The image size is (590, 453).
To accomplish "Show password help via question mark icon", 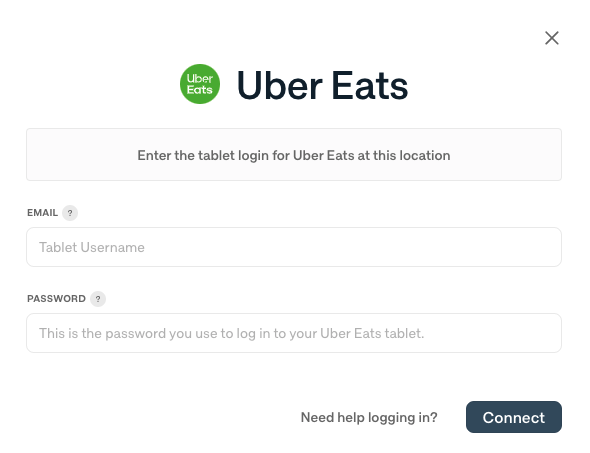I will click(98, 299).
